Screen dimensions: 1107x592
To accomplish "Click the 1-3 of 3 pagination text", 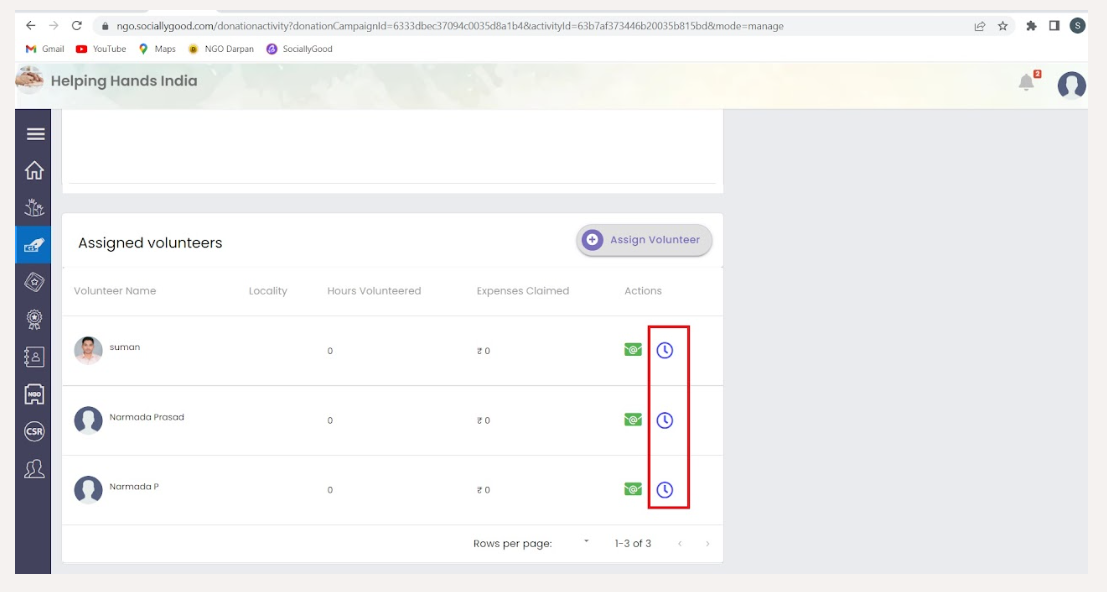I will point(633,543).
